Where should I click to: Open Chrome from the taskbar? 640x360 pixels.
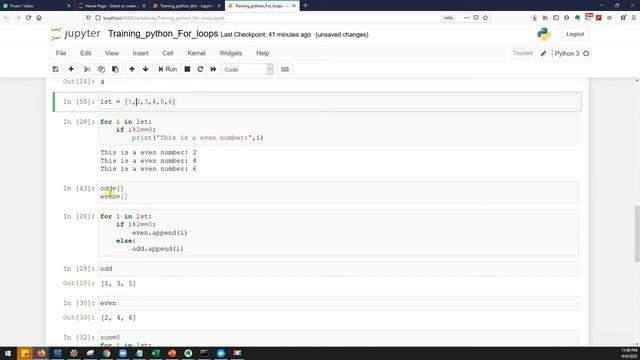tap(107, 353)
